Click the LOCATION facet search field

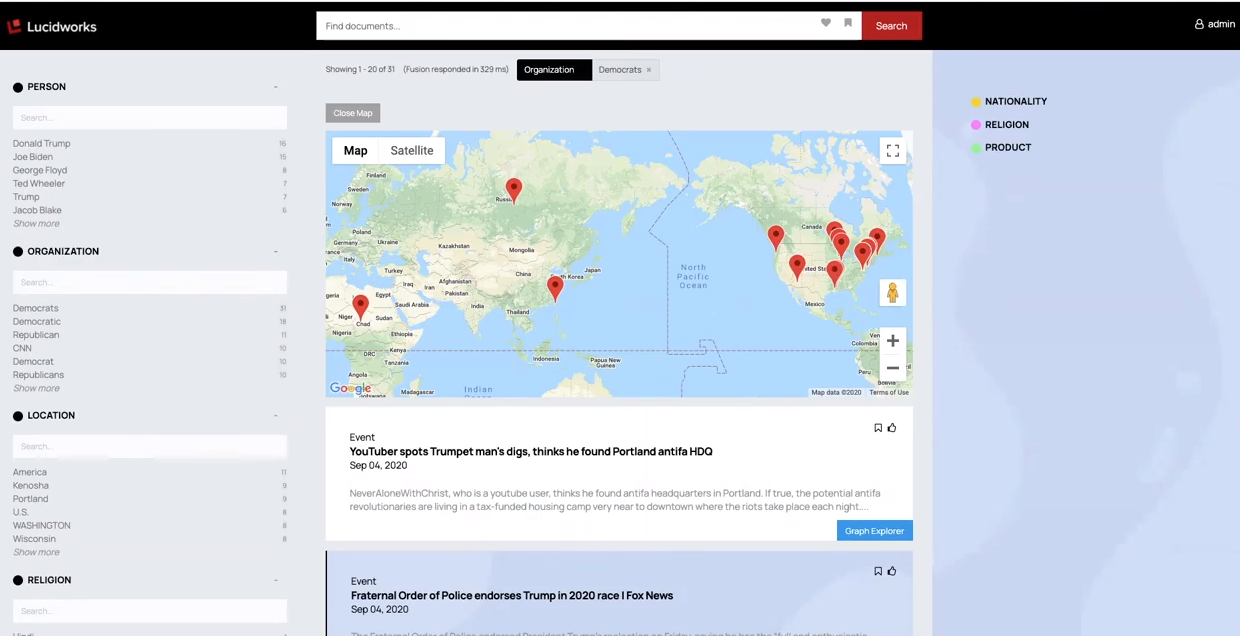(x=149, y=446)
